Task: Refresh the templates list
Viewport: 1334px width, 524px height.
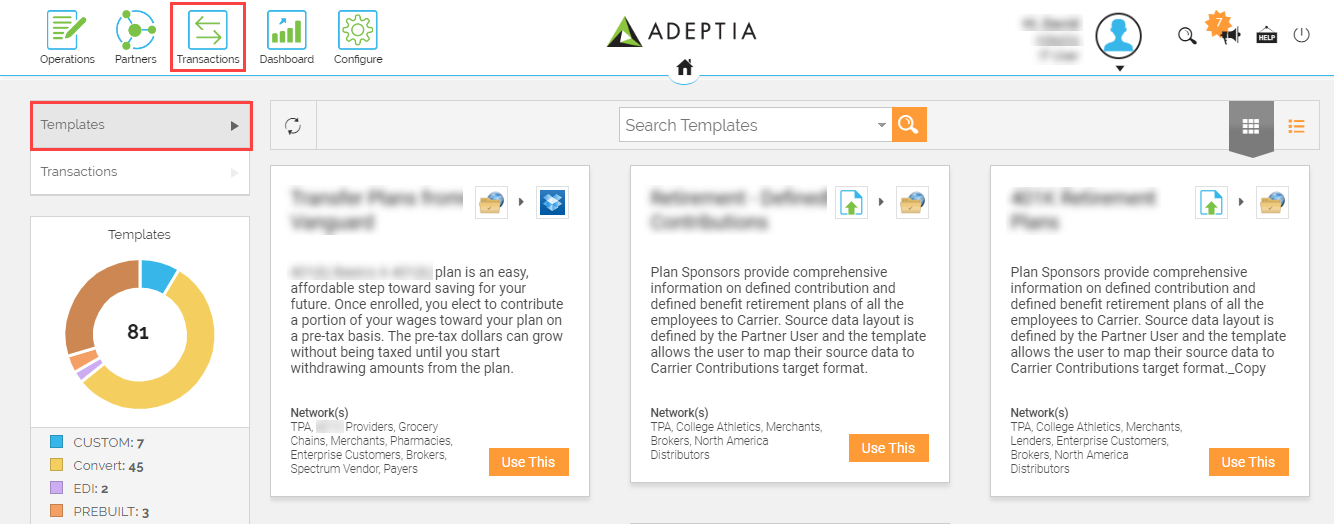Action: click(x=293, y=125)
